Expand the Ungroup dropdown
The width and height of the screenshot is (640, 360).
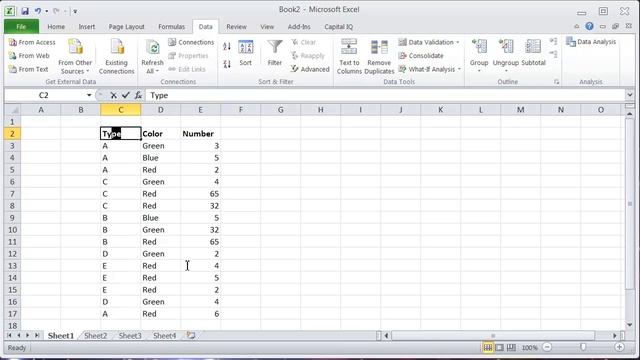[506, 71]
